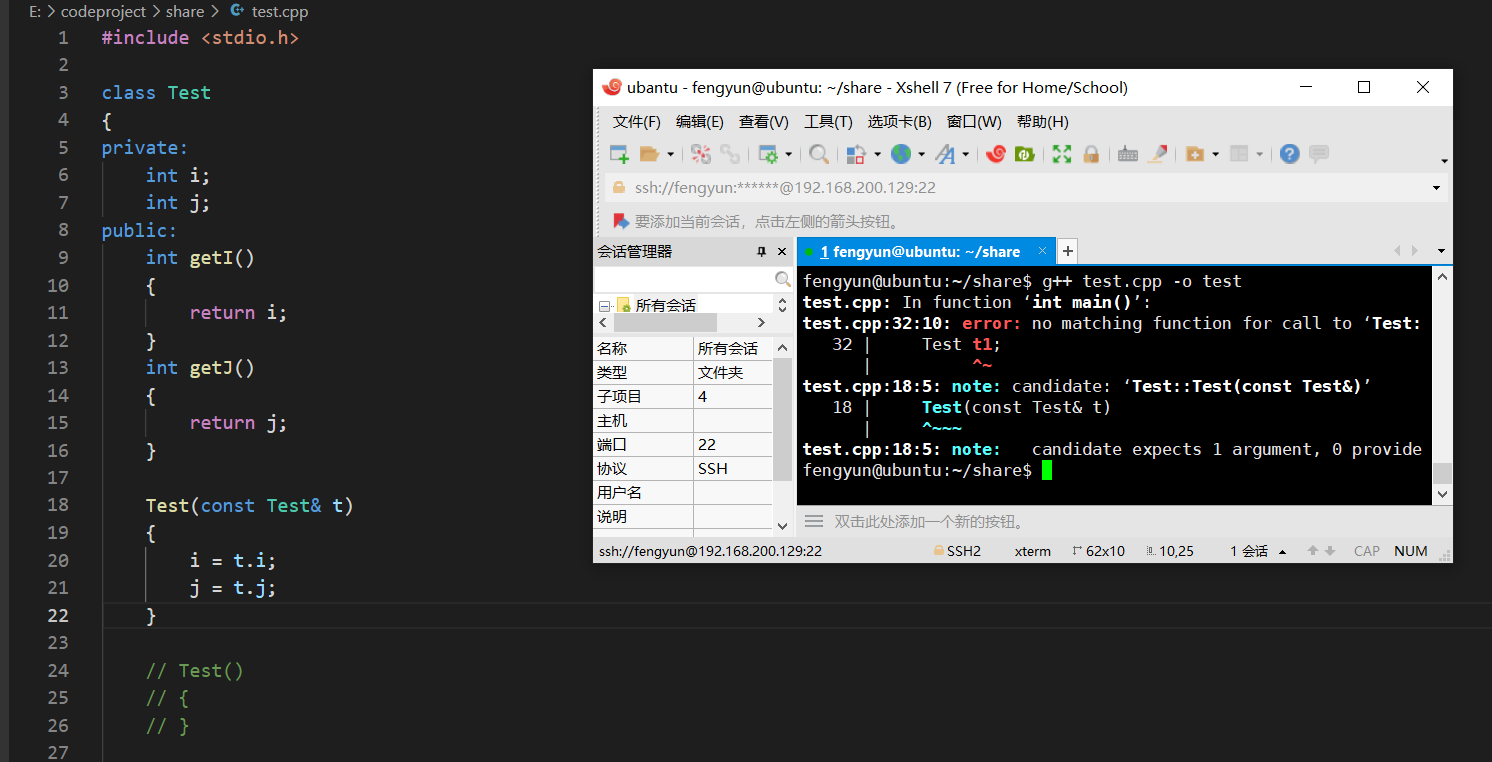1492x762 pixels.
Task: Click the Reconnect link icon in Xshell toolbar
Action: pos(731,154)
